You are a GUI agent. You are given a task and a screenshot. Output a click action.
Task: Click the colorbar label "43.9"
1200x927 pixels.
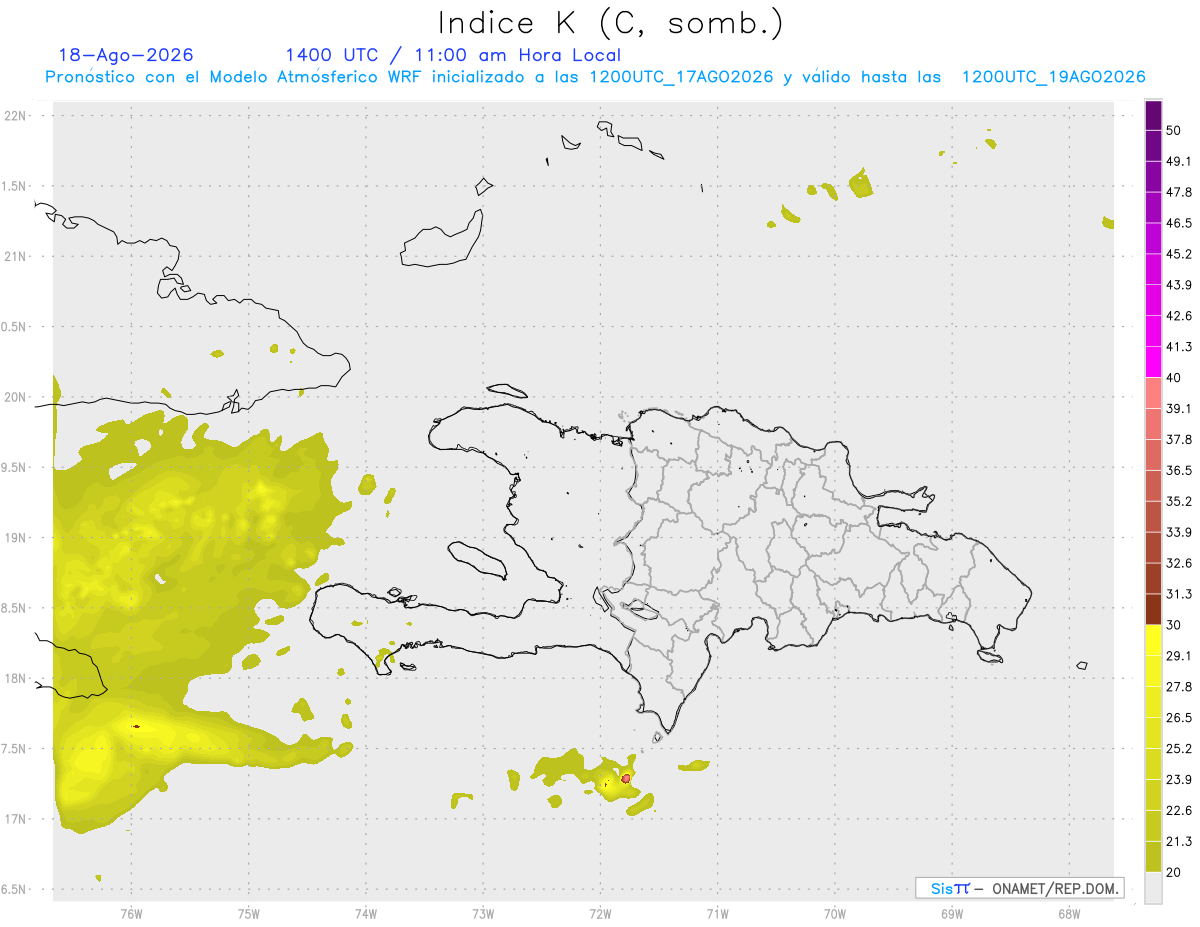1179,286
